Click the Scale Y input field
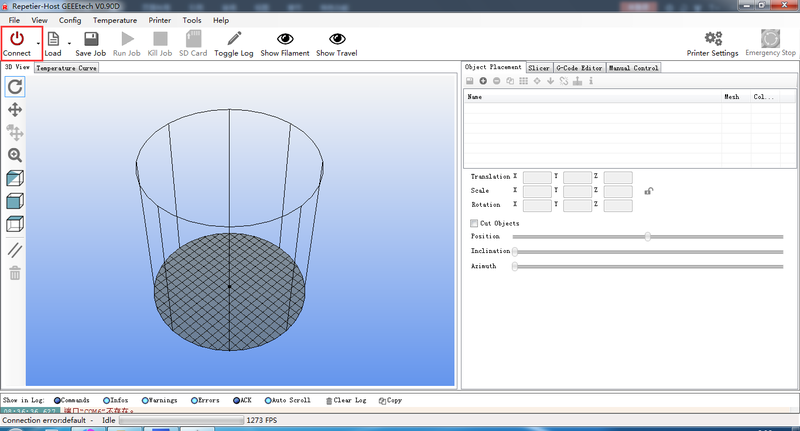This screenshot has height=431, width=800. (x=578, y=191)
